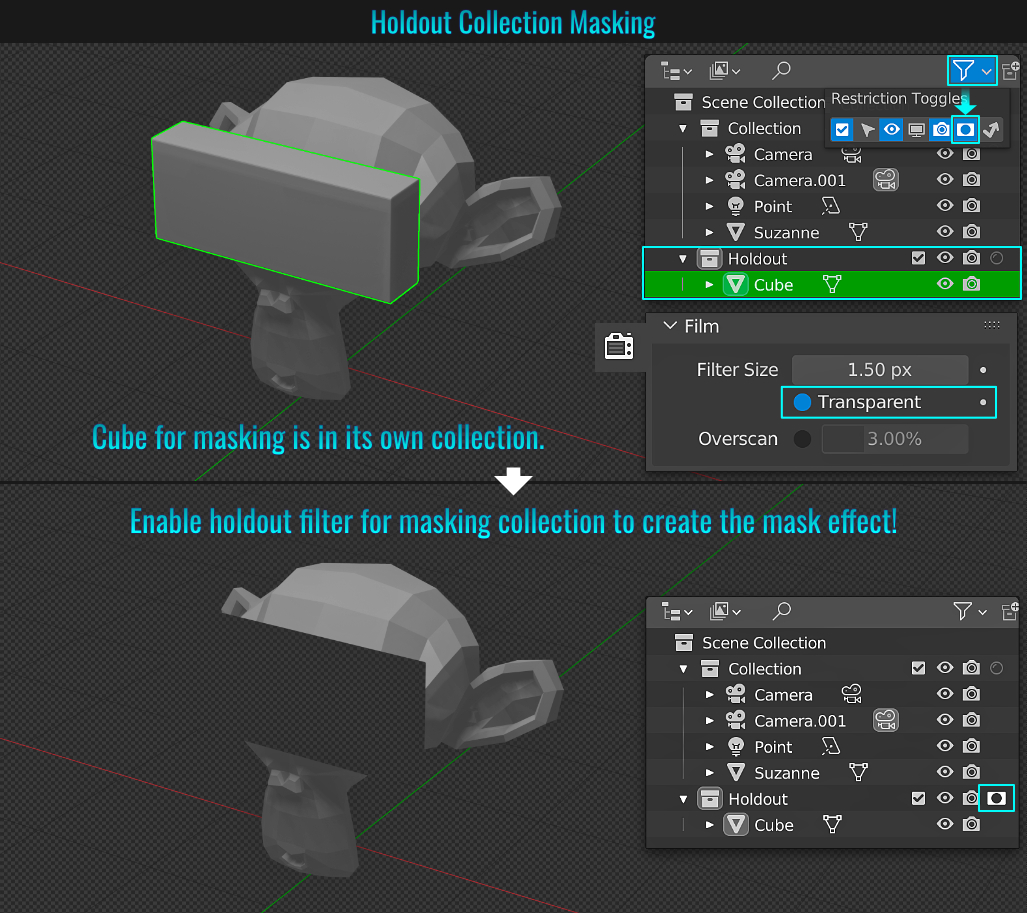Hide Suzanne via eye icon in upper outliner
Screen dimensions: 1027x913
tap(944, 232)
